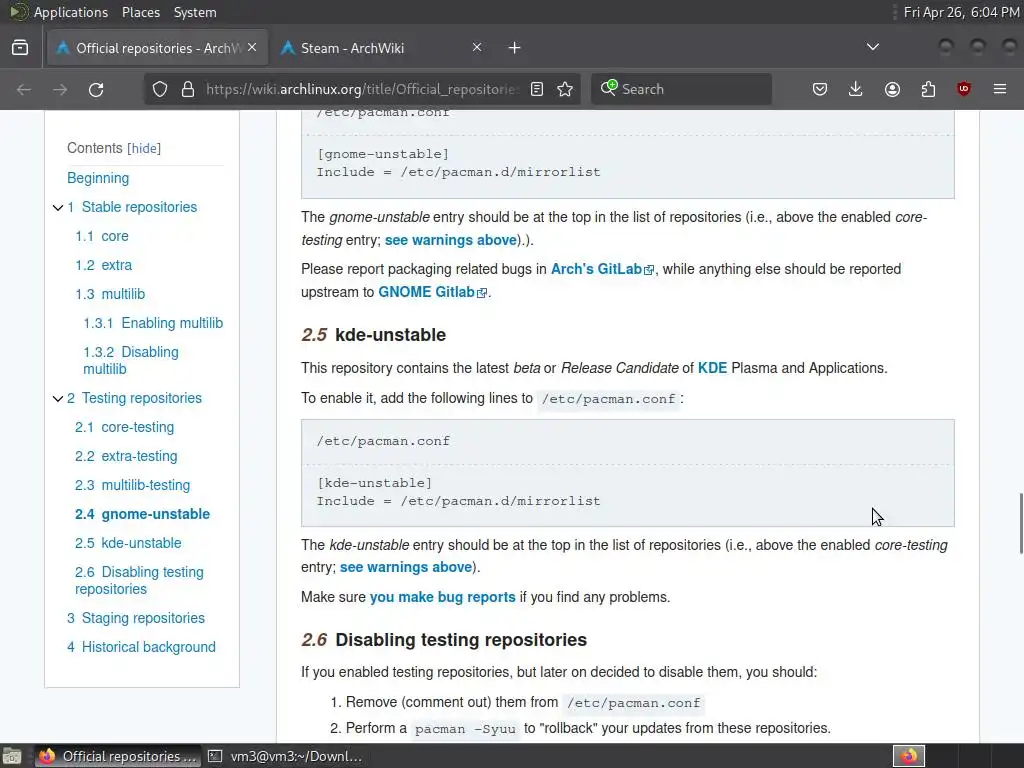
Task: Go to 1.2 extra section
Action: click(103, 265)
